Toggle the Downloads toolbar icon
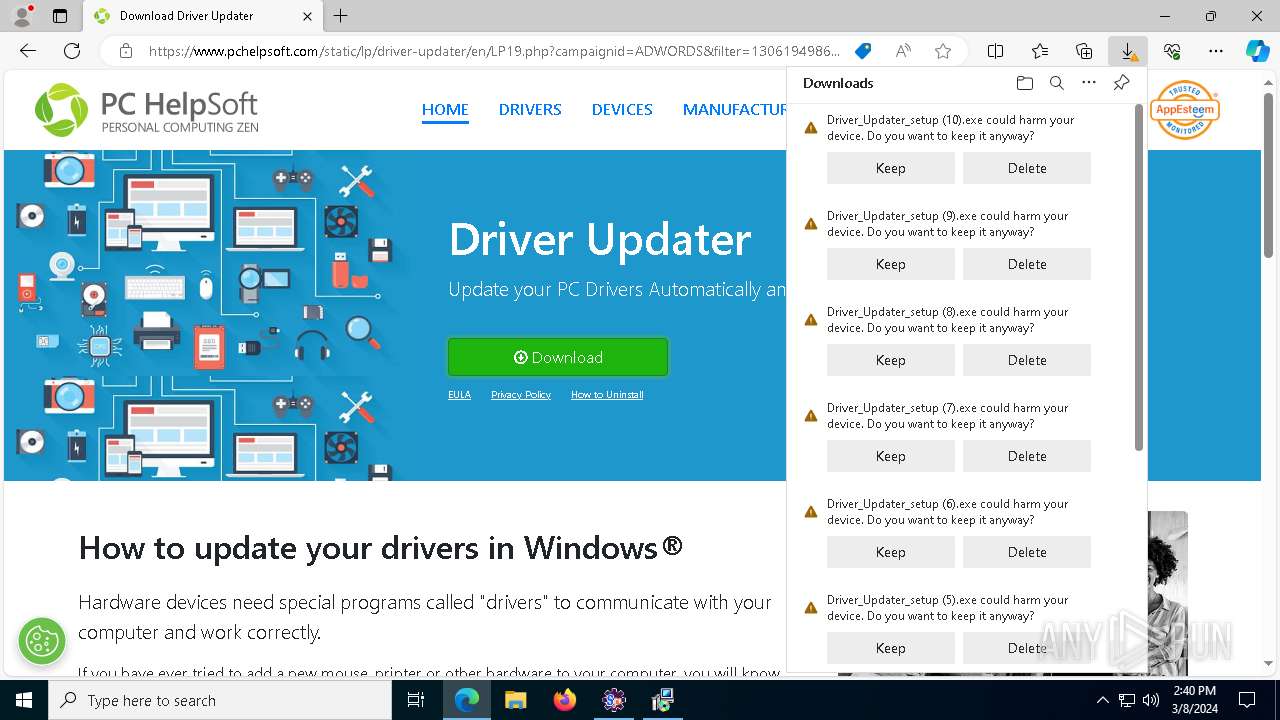 pos(1128,51)
